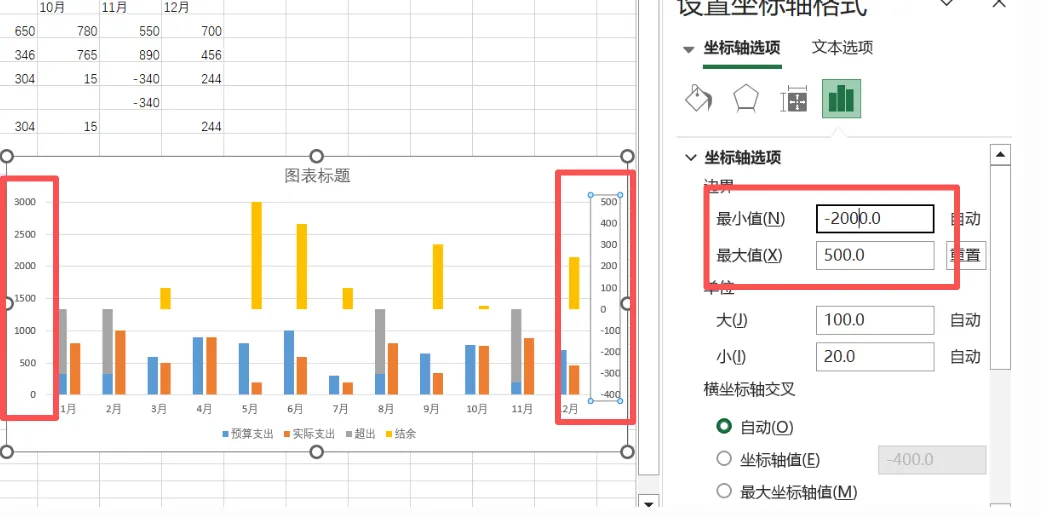
Task: Select the 图表标题 chart title
Action: pyautogui.click(x=317, y=176)
